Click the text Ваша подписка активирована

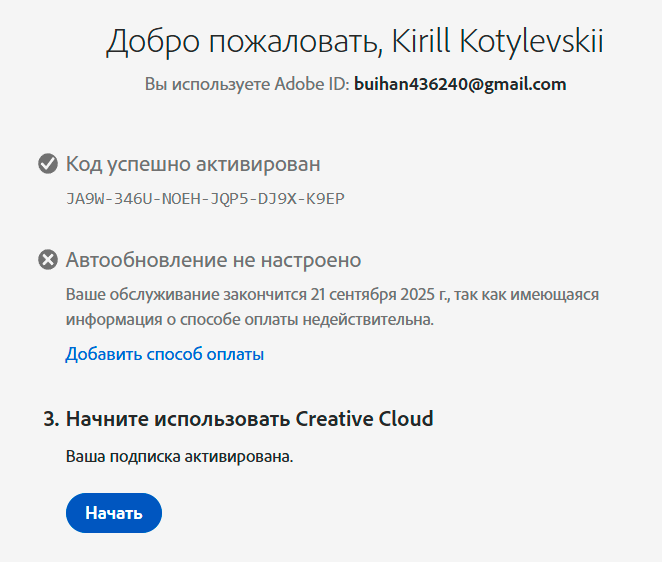tap(179, 456)
